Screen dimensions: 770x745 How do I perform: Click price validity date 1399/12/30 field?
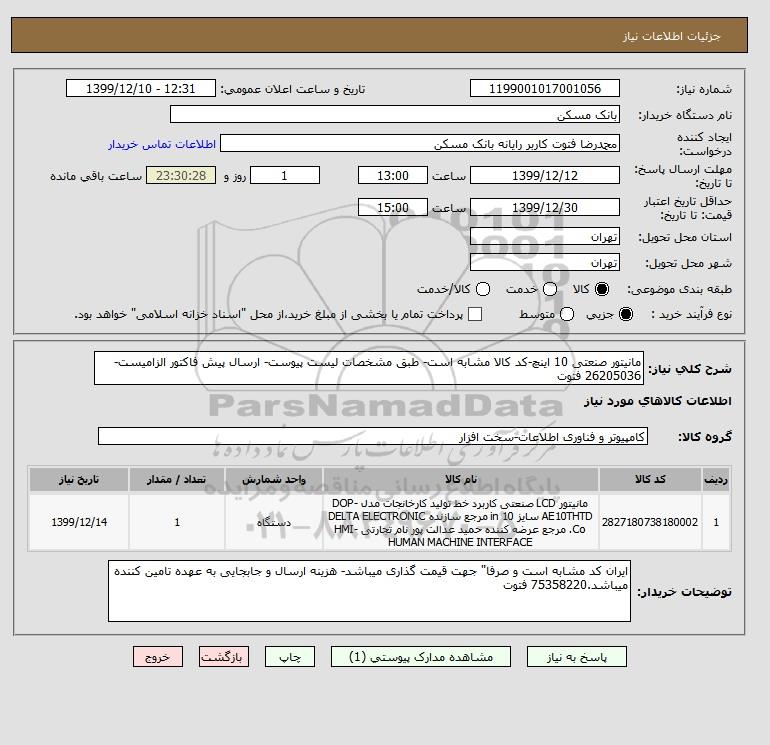(545, 207)
